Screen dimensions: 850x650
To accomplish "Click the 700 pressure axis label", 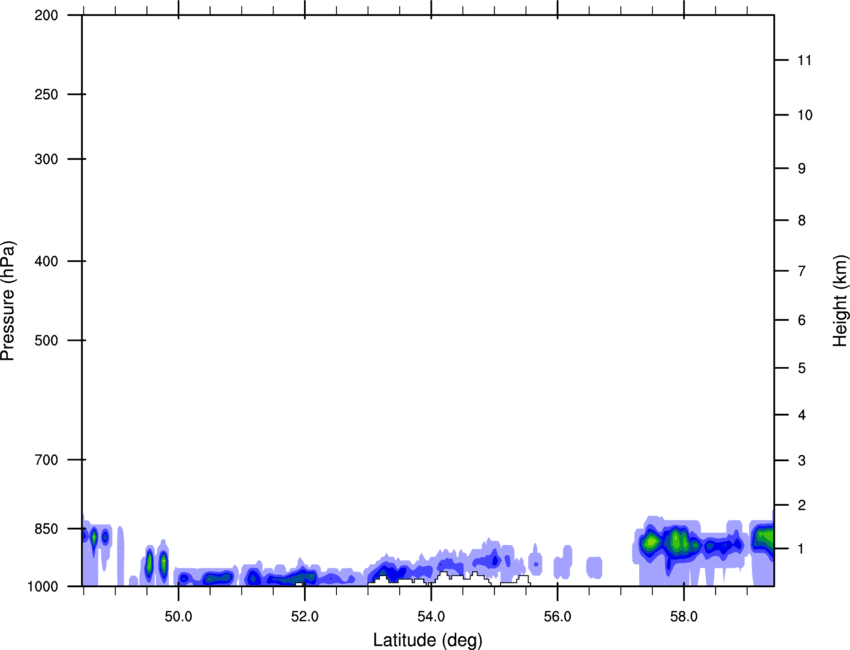I will [46, 460].
